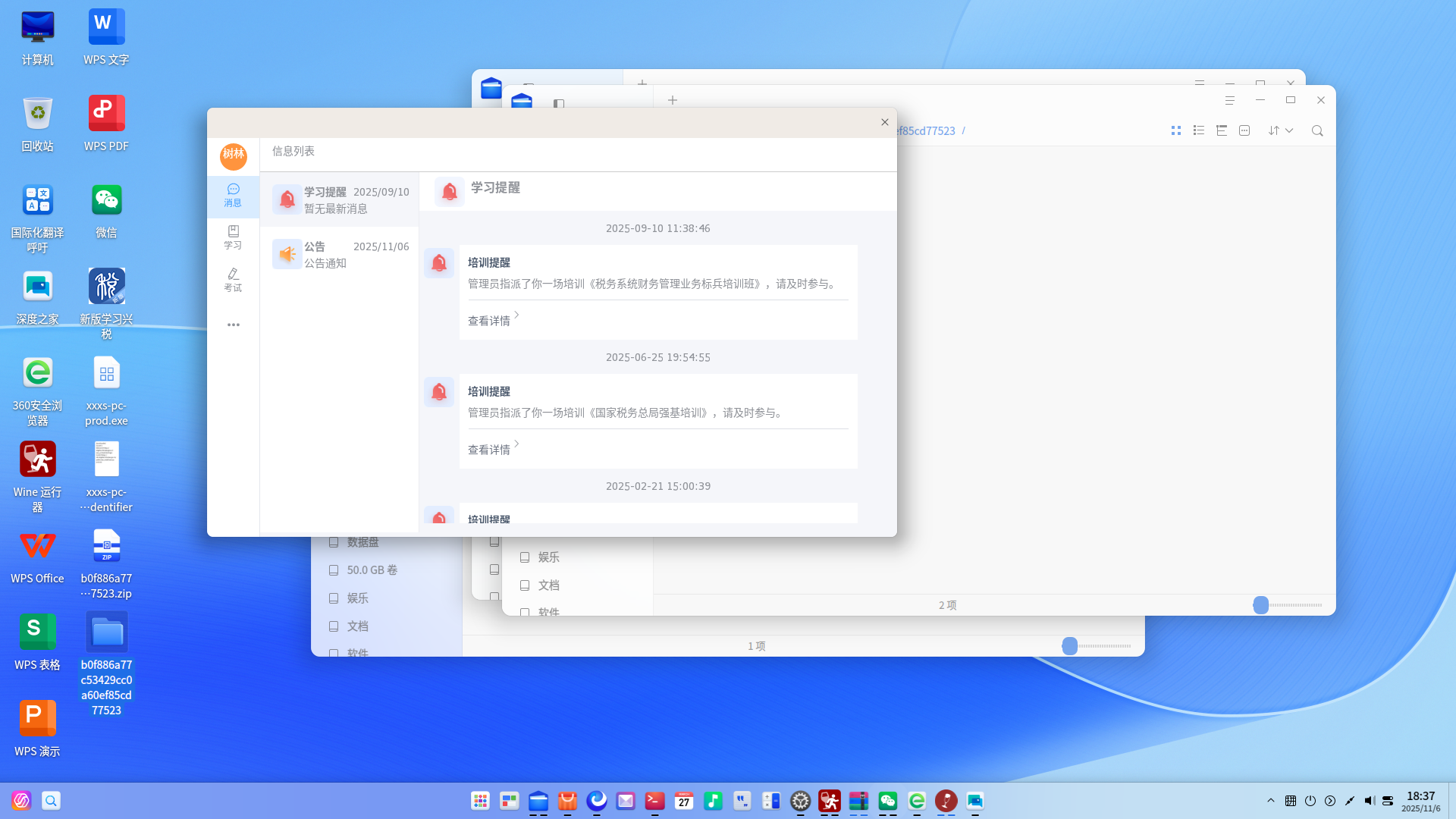
Task: Click the ef85cd77523 breadcrumb path segment
Action: 926,130
